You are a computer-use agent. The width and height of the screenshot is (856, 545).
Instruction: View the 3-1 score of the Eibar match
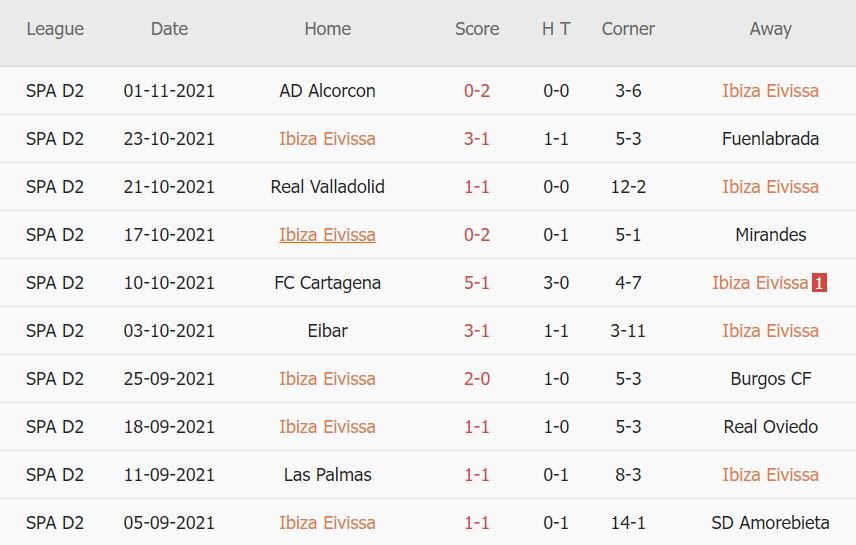477,331
